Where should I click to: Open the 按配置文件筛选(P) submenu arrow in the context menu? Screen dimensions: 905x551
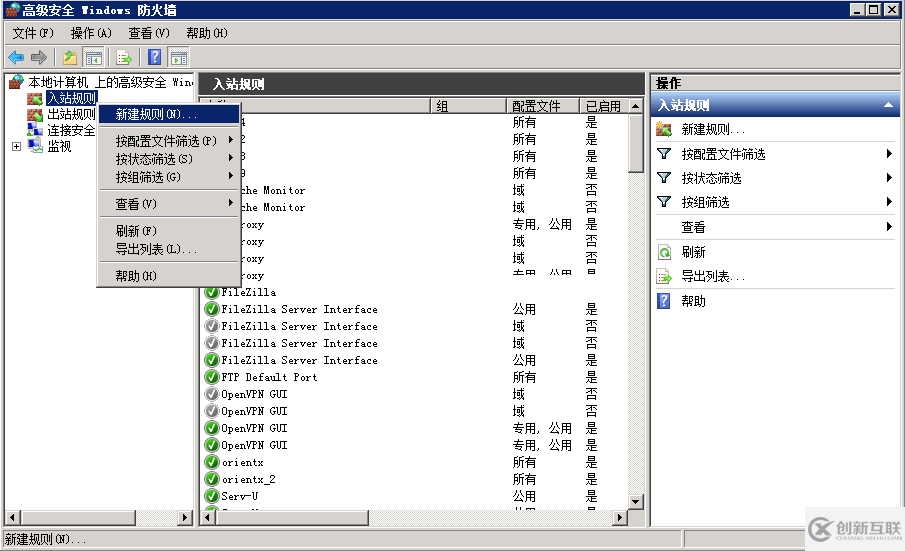point(230,140)
